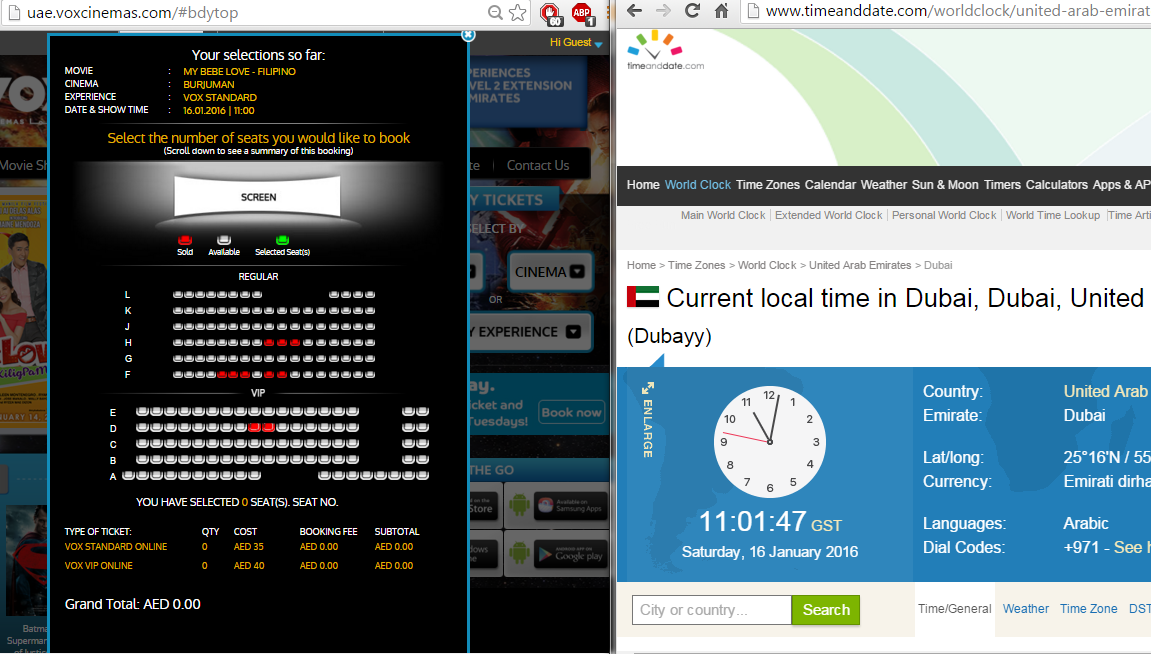Open World Time Lookup link
1151x654 pixels.
[1053, 215]
